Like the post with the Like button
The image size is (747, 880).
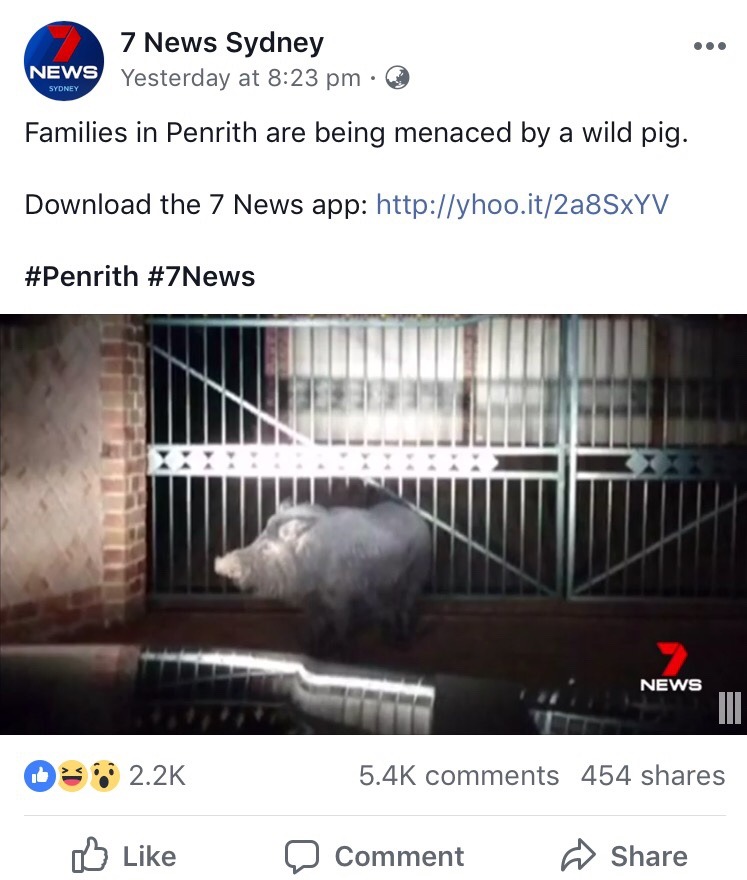124,856
